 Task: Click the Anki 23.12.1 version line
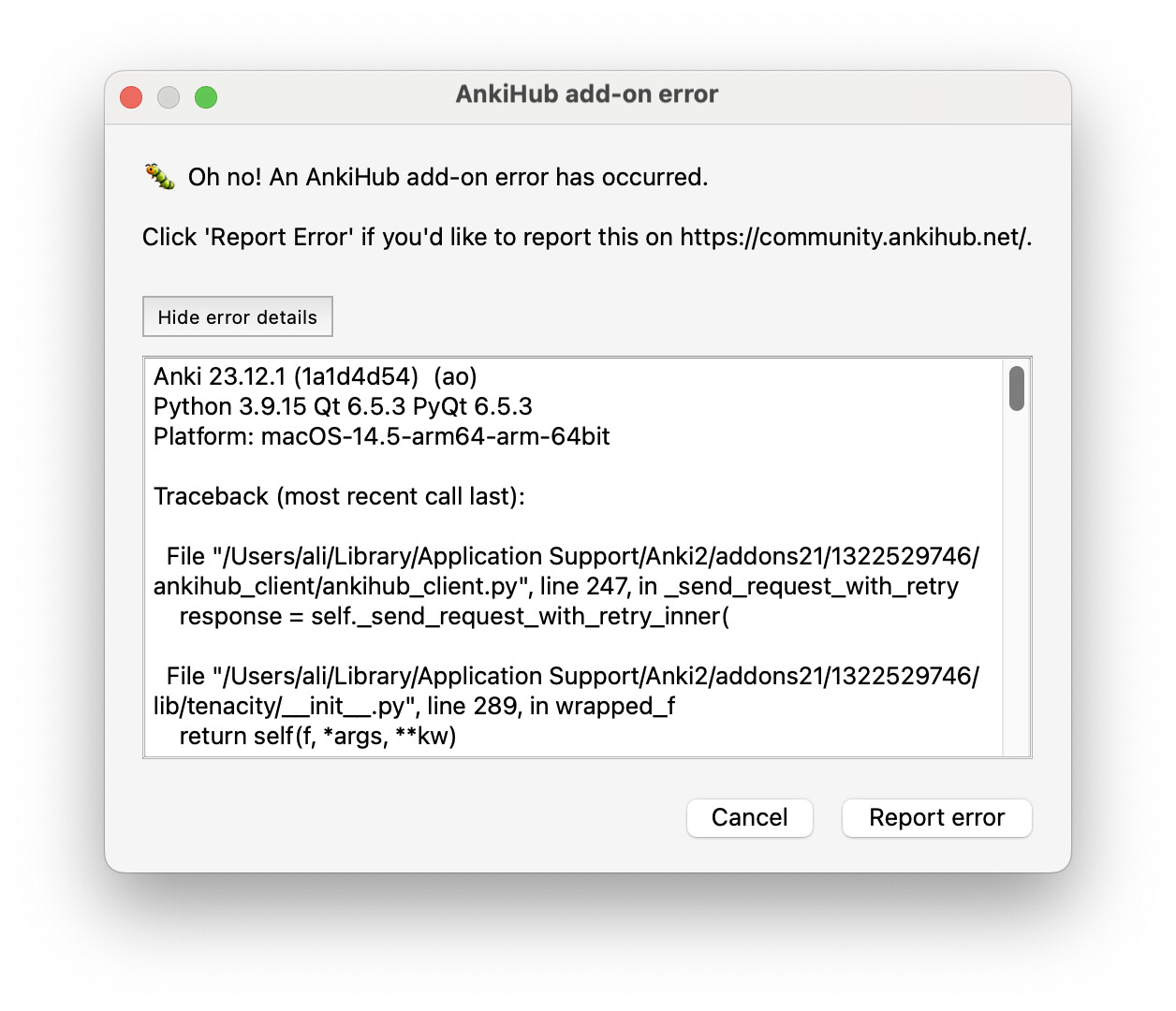[316, 377]
